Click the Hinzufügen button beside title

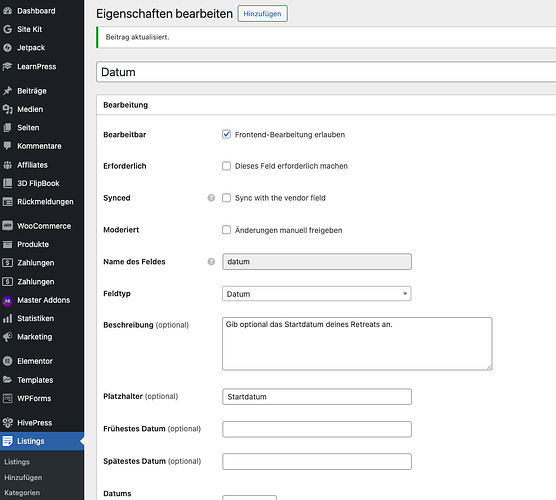262,13
